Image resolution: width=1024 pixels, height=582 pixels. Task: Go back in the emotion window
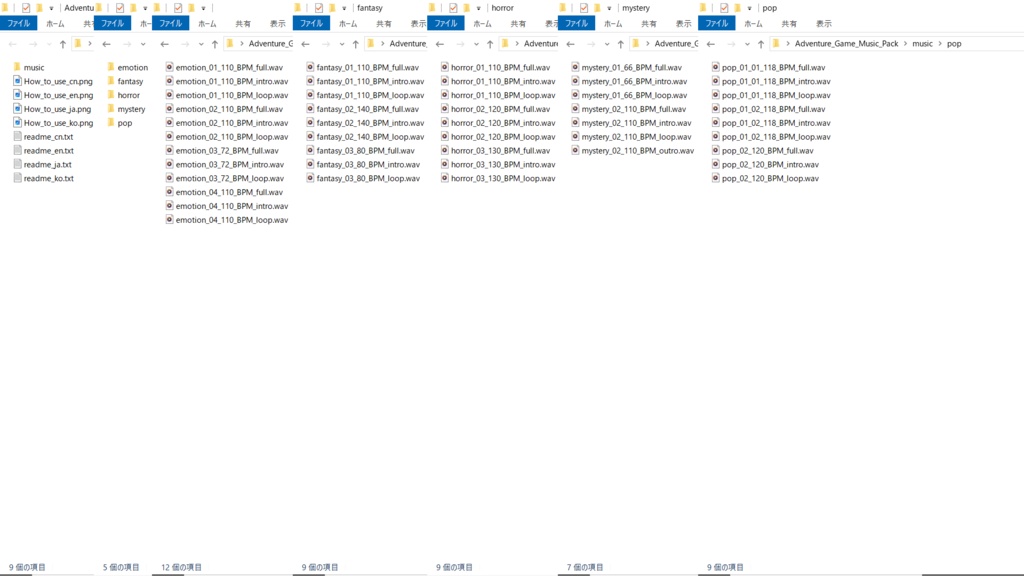tap(165, 44)
